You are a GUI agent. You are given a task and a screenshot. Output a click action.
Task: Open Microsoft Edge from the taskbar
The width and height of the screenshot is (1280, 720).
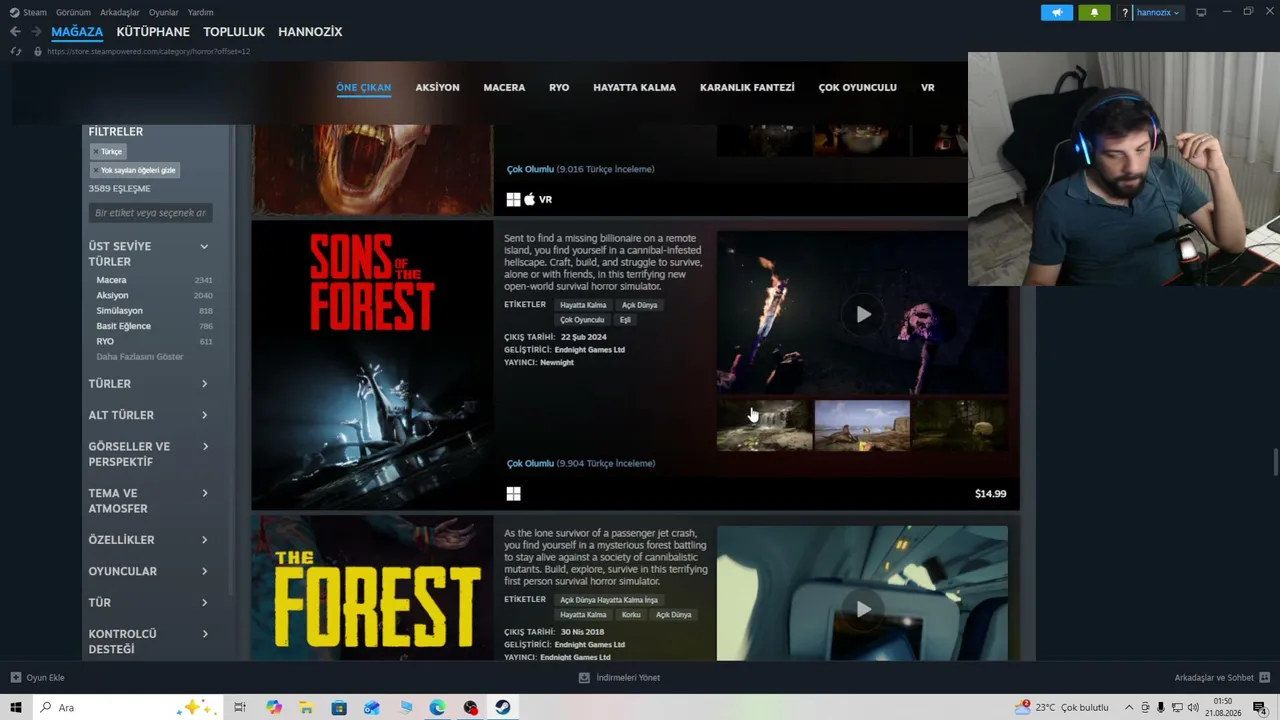pyautogui.click(x=437, y=708)
